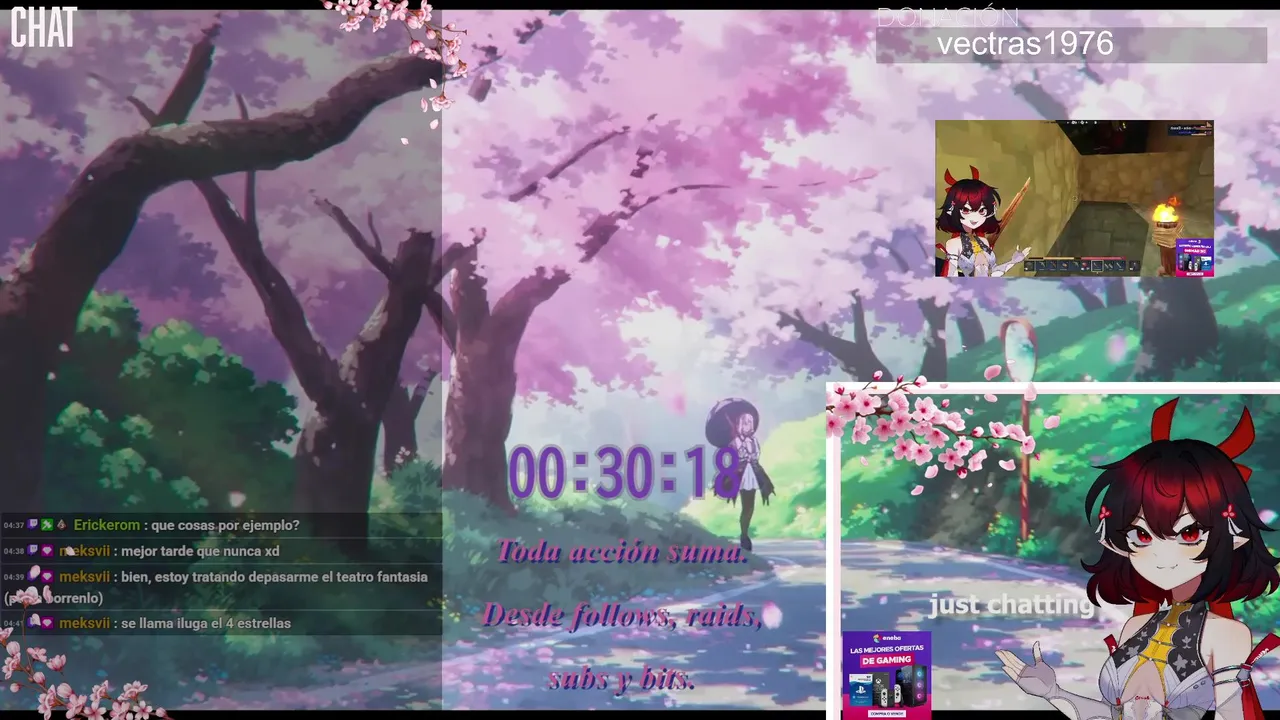Click the flame badge before Erickerom's name
The height and width of the screenshot is (720, 1280).
61,525
